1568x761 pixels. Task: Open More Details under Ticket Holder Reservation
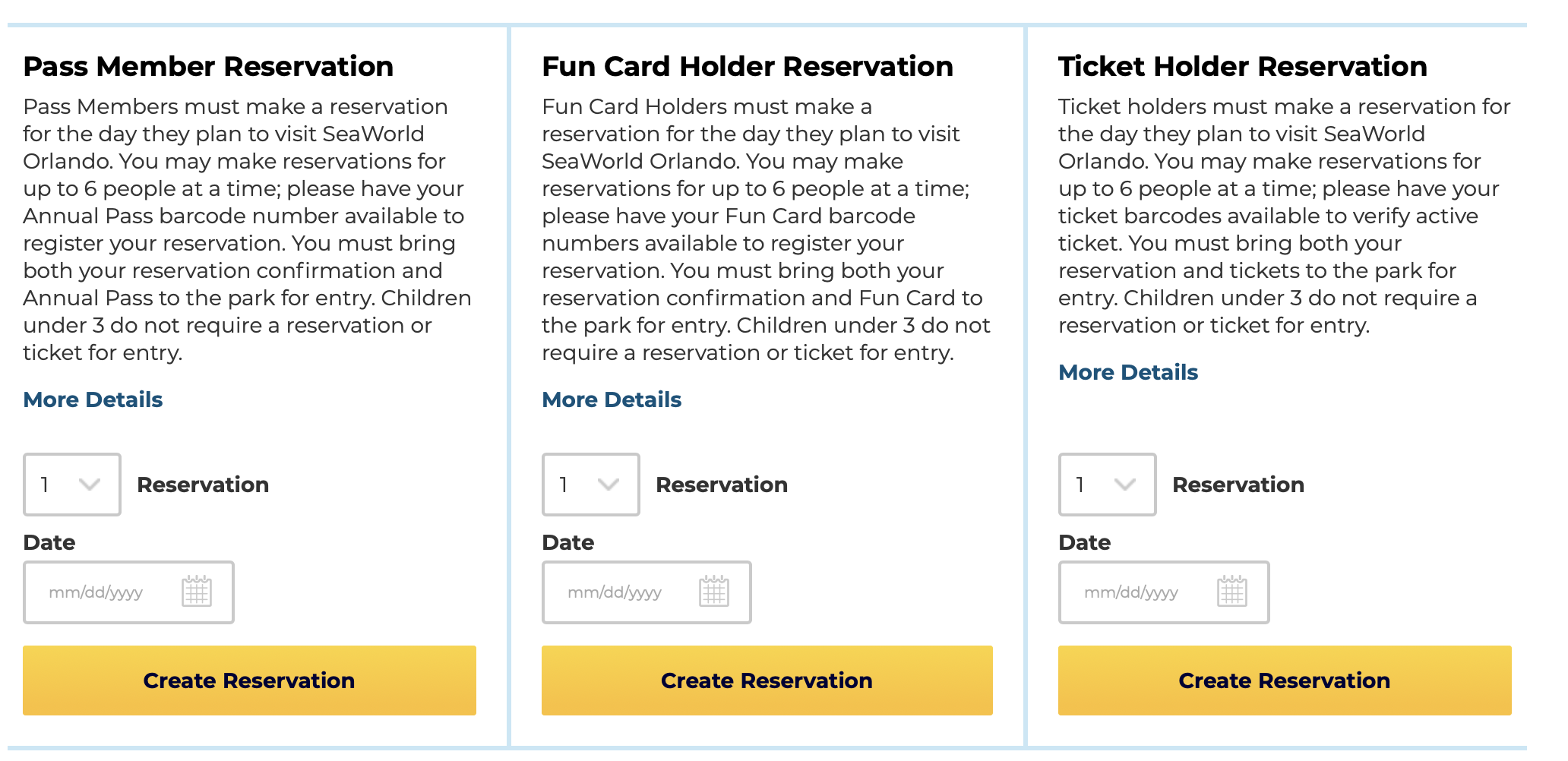click(x=1128, y=372)
